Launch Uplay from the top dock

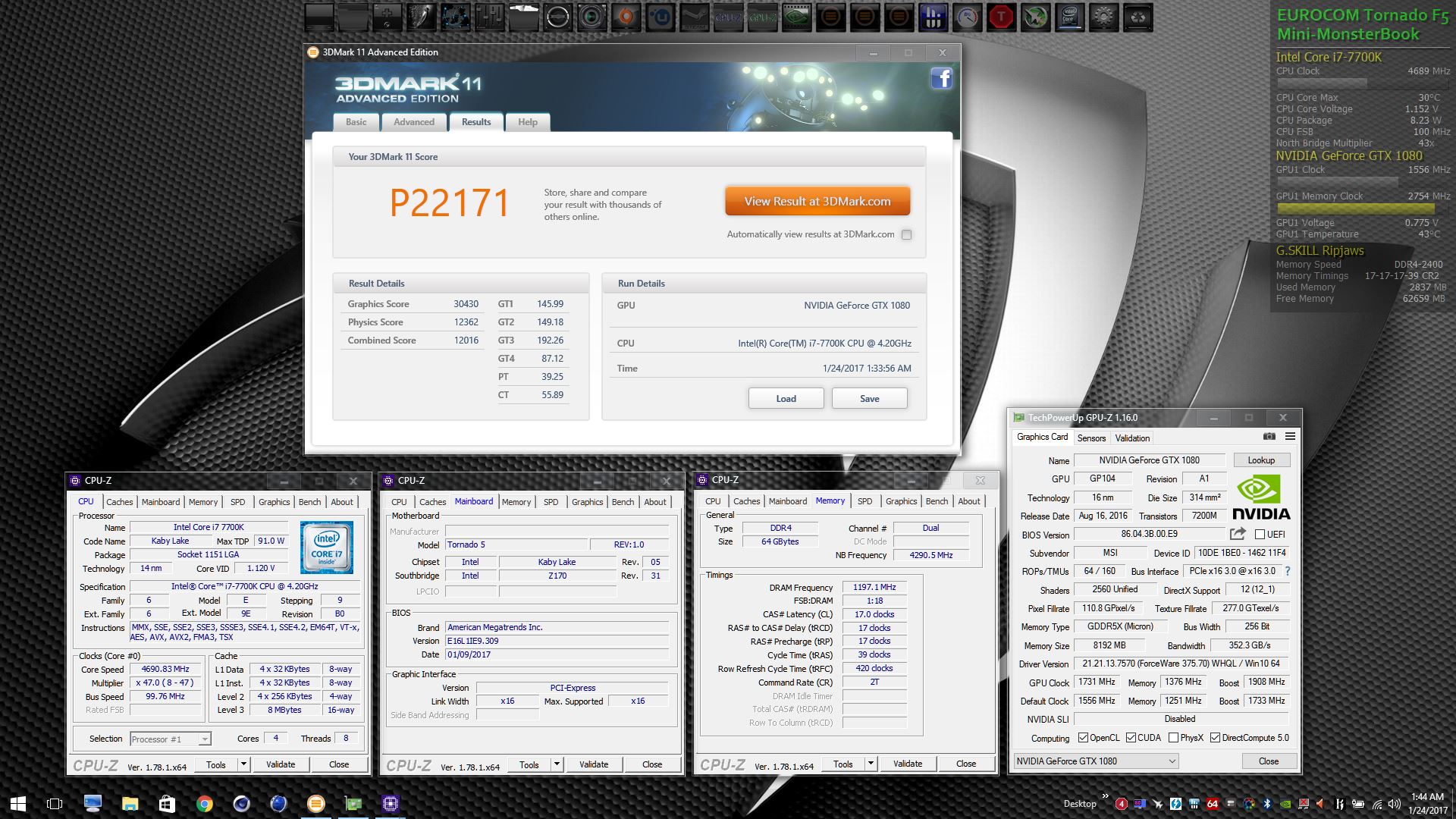(661, 17)
